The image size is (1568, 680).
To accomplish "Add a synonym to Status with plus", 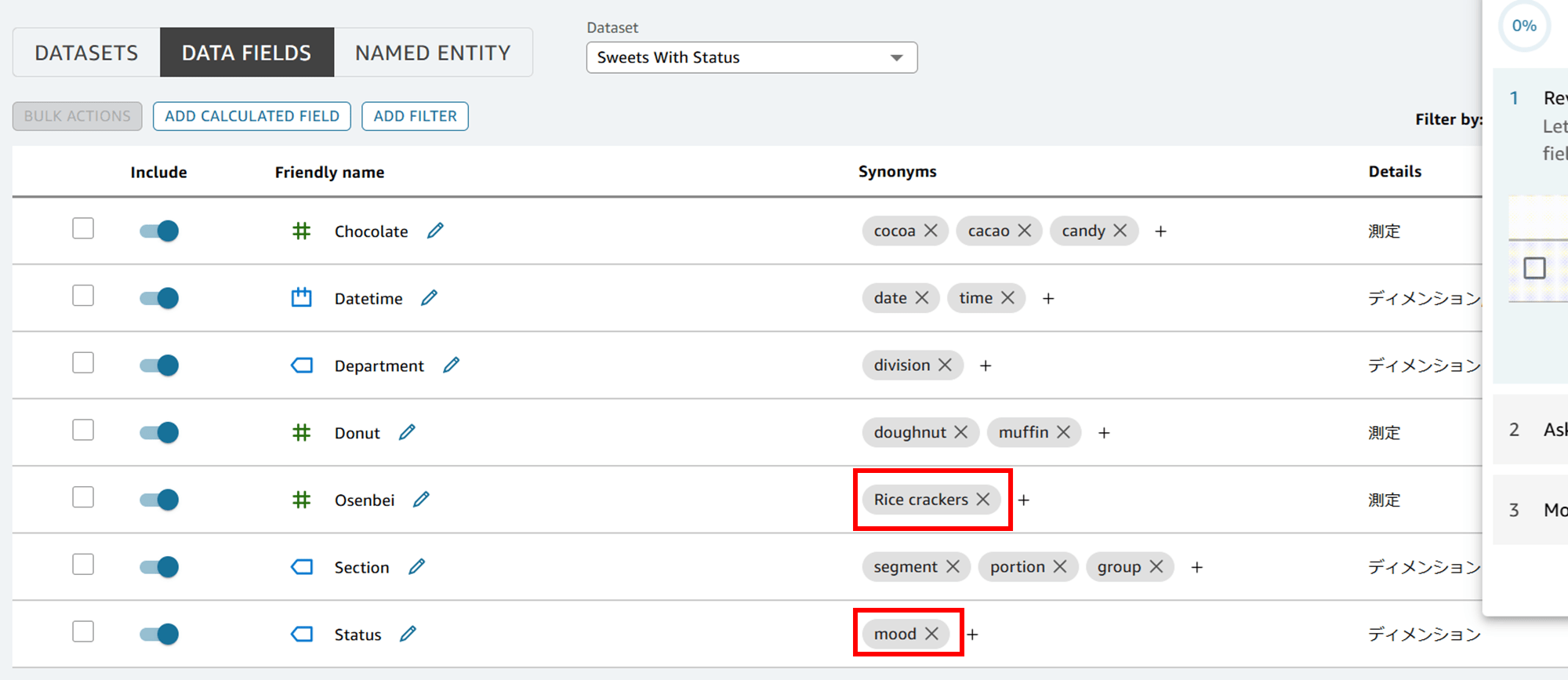I will click(973, 635).
